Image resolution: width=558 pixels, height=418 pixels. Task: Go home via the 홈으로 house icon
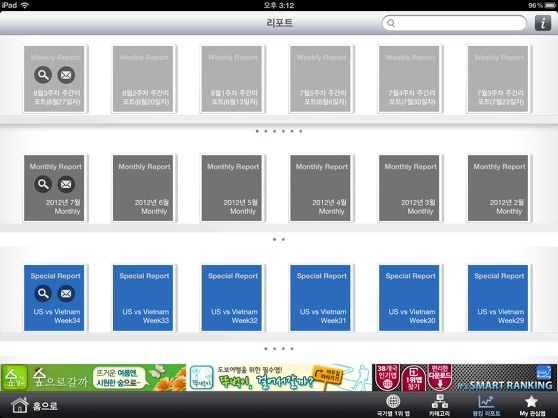20,405
